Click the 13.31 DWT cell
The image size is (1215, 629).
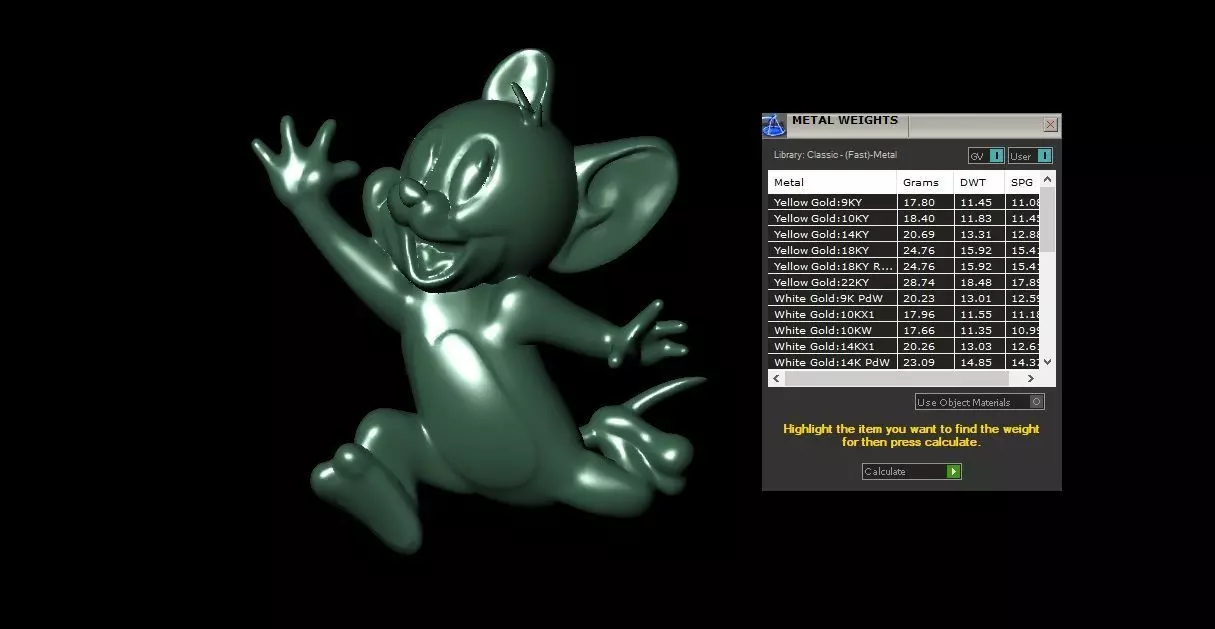pyautogui.click(x=979, y=234)
